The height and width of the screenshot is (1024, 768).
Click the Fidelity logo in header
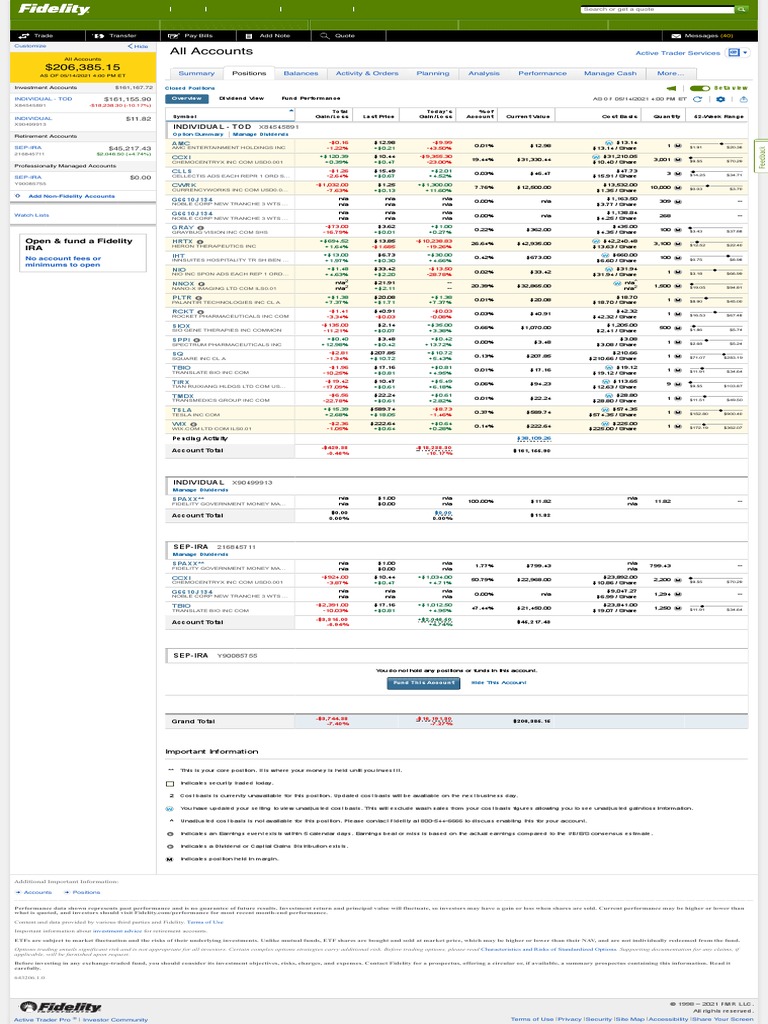(x=54, y=9)
